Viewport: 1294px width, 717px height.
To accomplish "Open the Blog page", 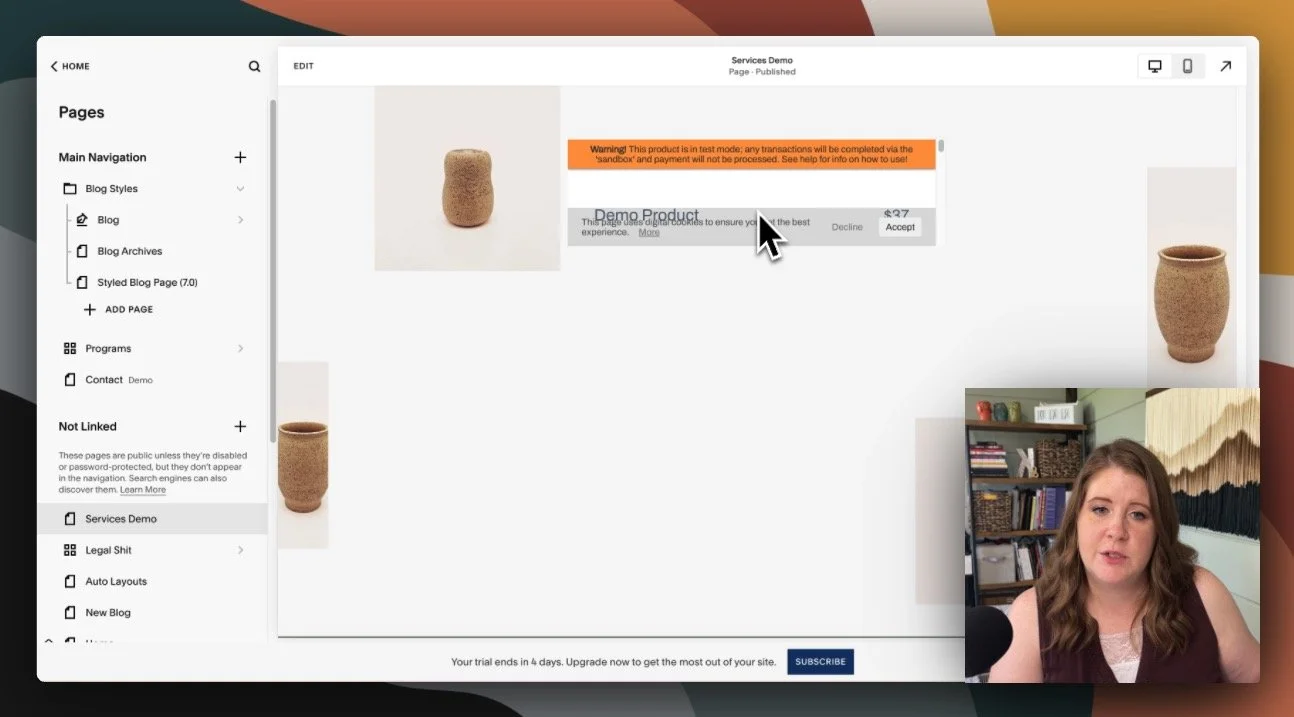I will point(108,220).
